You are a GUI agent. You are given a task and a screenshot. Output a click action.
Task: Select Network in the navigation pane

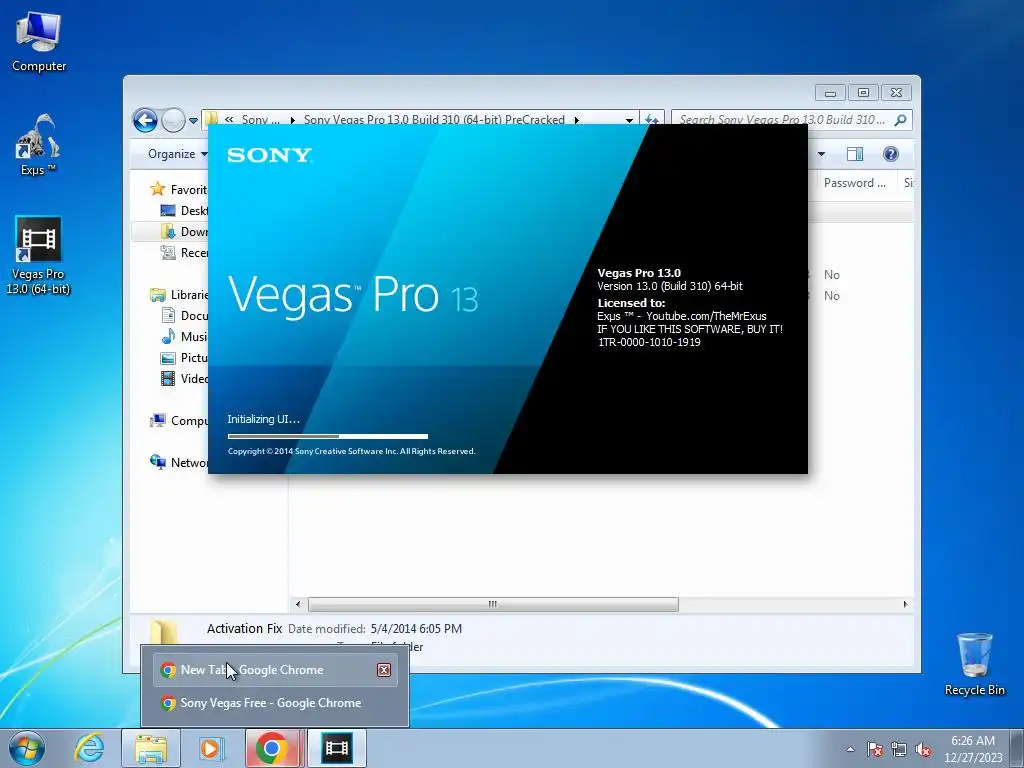(x=179, y=462)
